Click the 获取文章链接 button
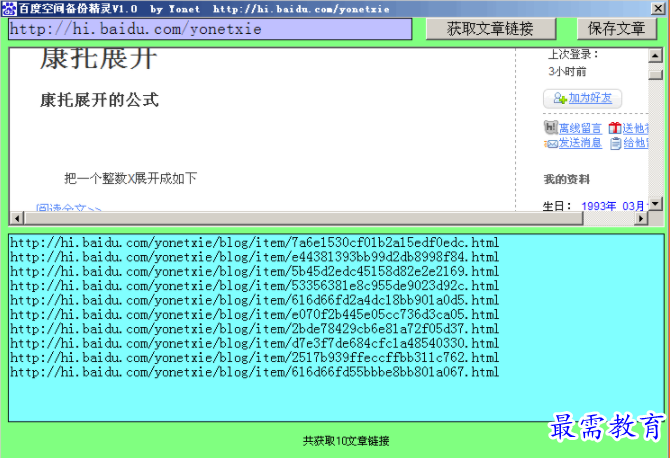This screenshot has height=458, width=672. click(491, 29)
